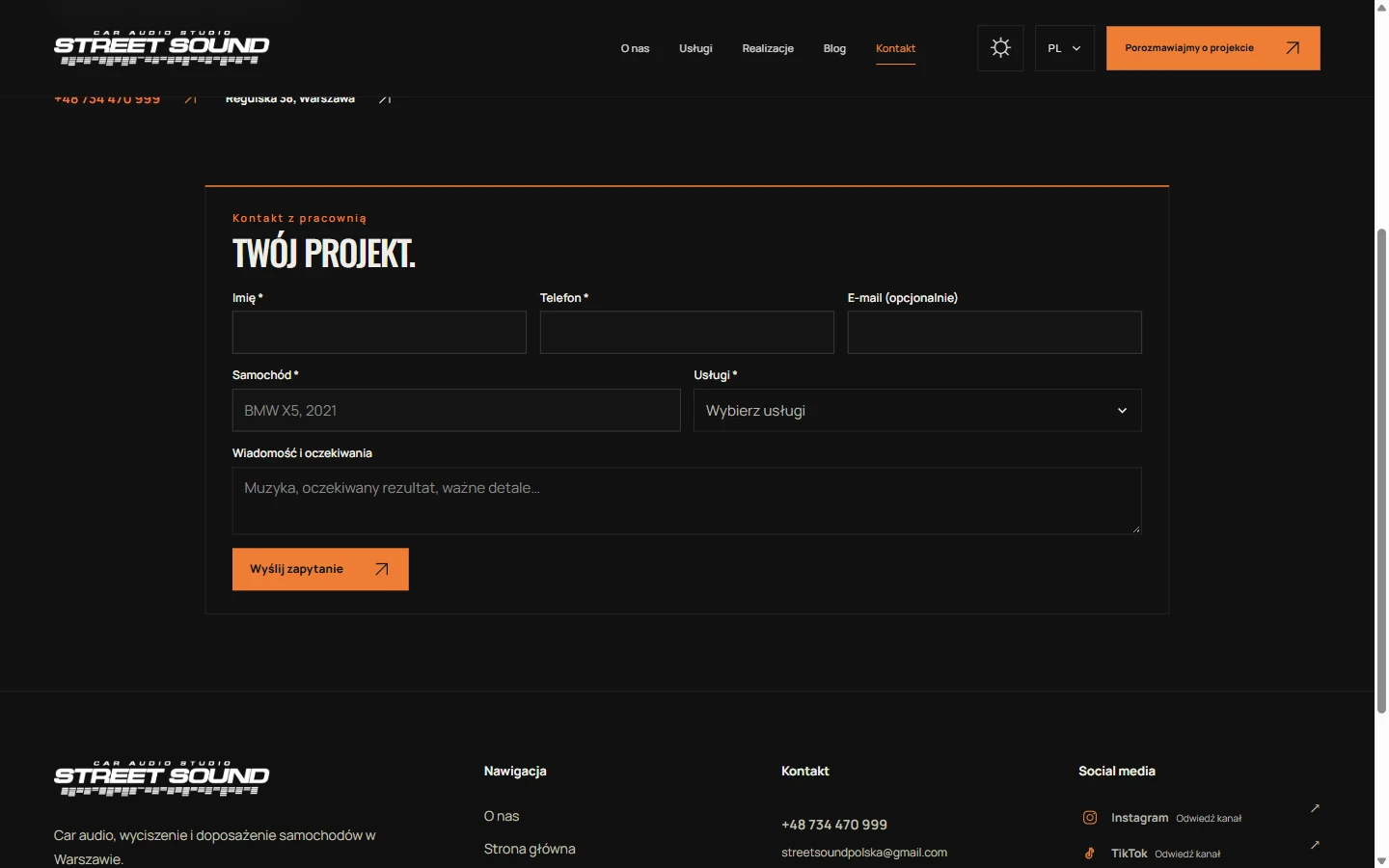1389x868 pixels.
Task: Click the Samochód field with BMW X5 placeholder
Action: click(x=456, y=410)
